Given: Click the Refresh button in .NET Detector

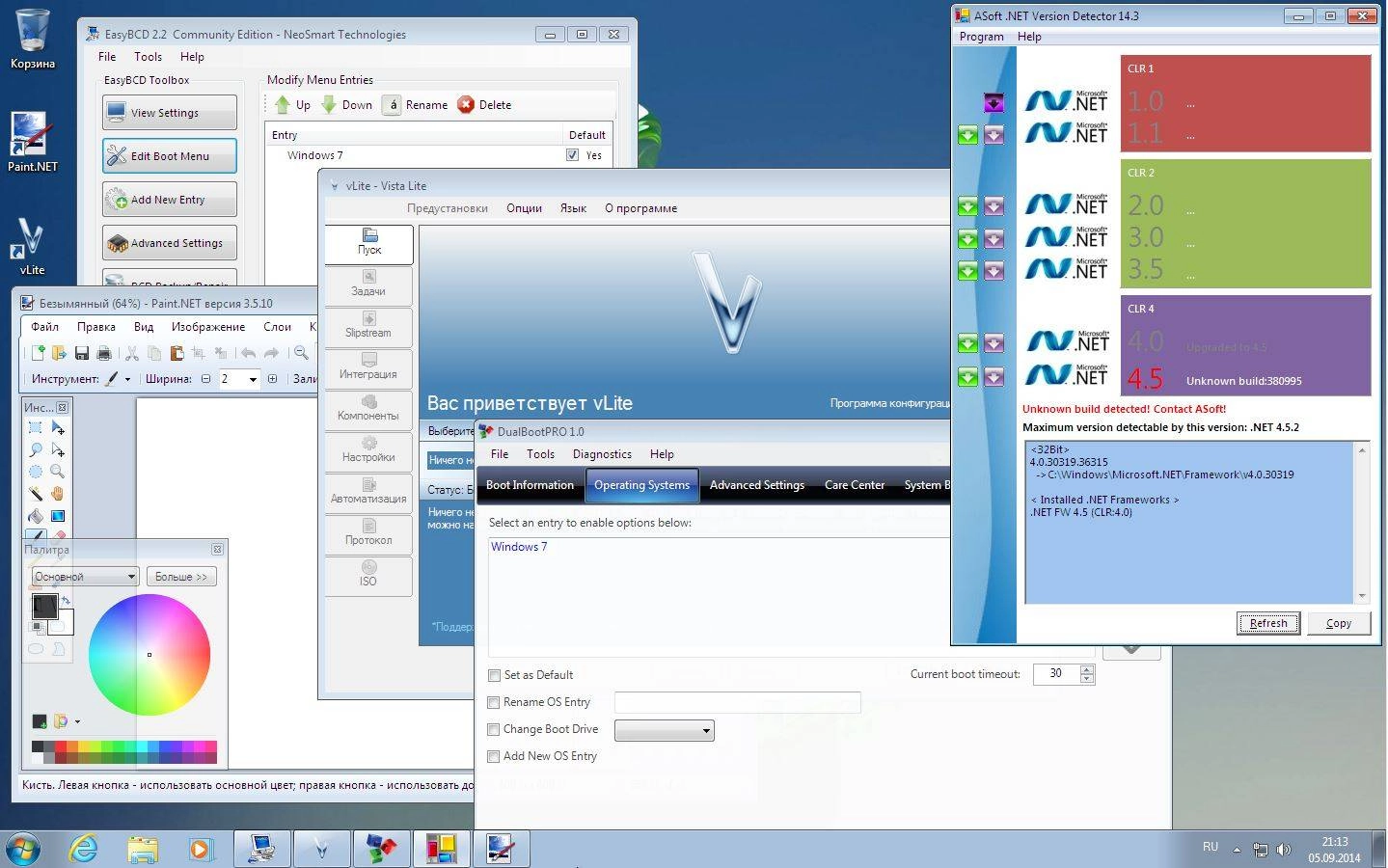Looking at the screenshot, I should pyautogui.click(x=1268, y=623).
